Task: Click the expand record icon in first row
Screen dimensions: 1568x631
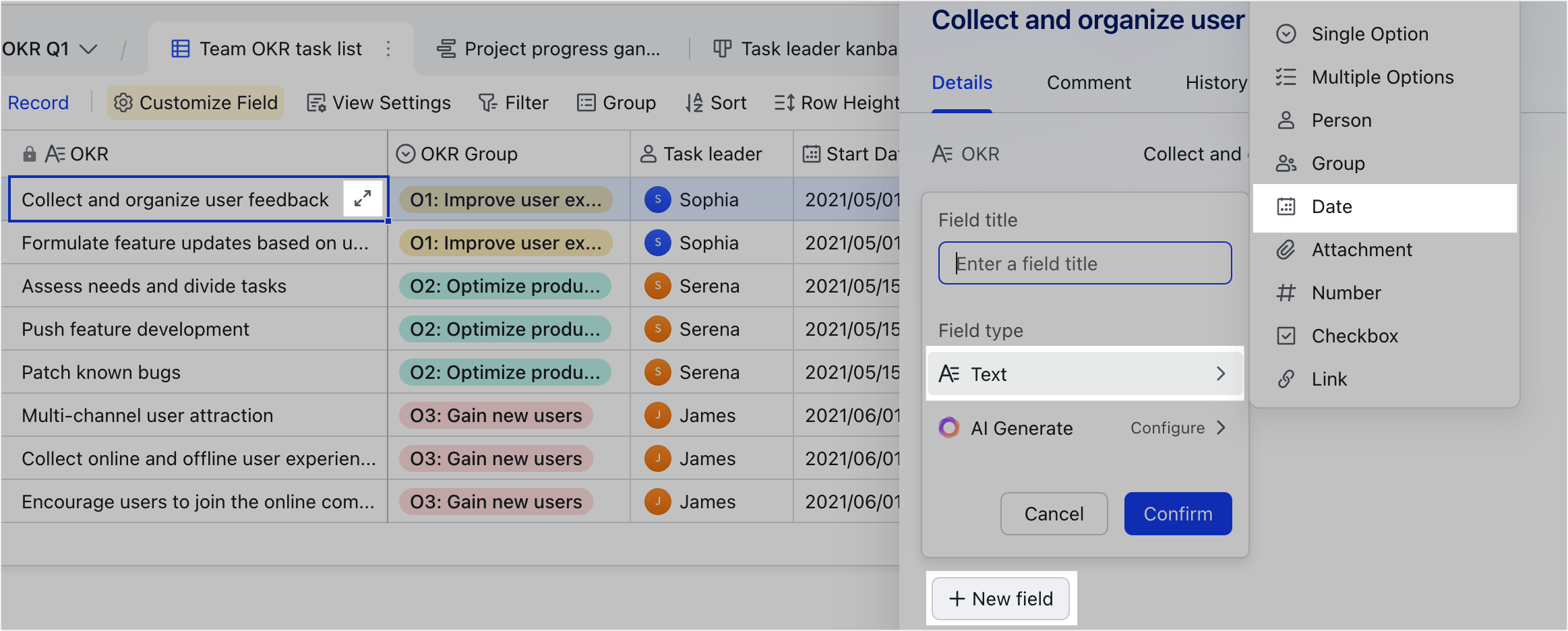Action: click(363, 199)
